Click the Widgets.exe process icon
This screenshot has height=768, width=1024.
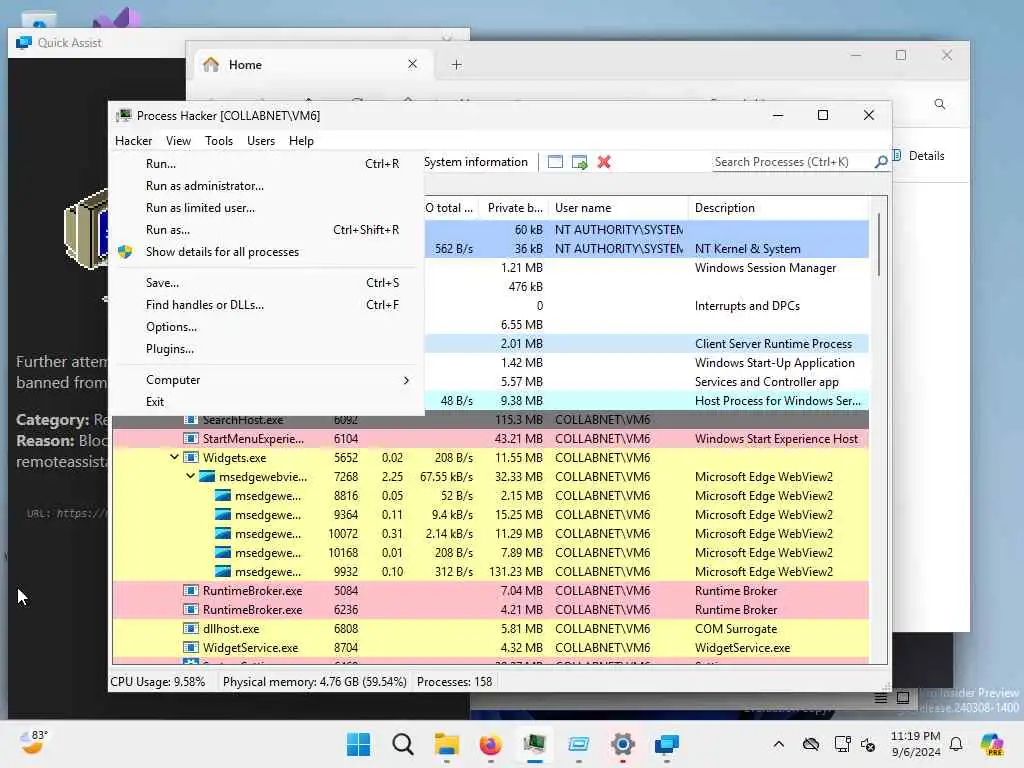(190, 458)
